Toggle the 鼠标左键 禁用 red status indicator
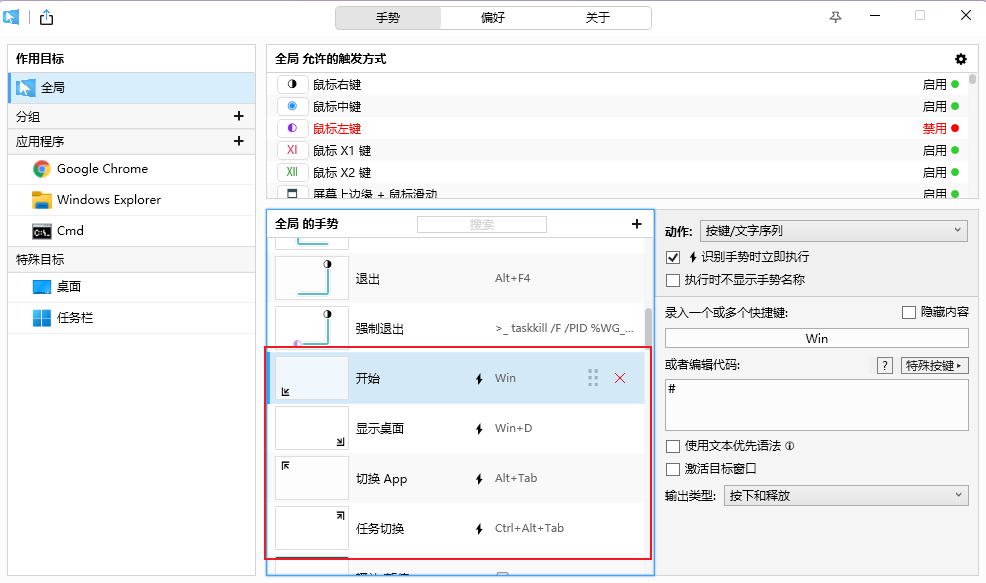 (955, 128)
